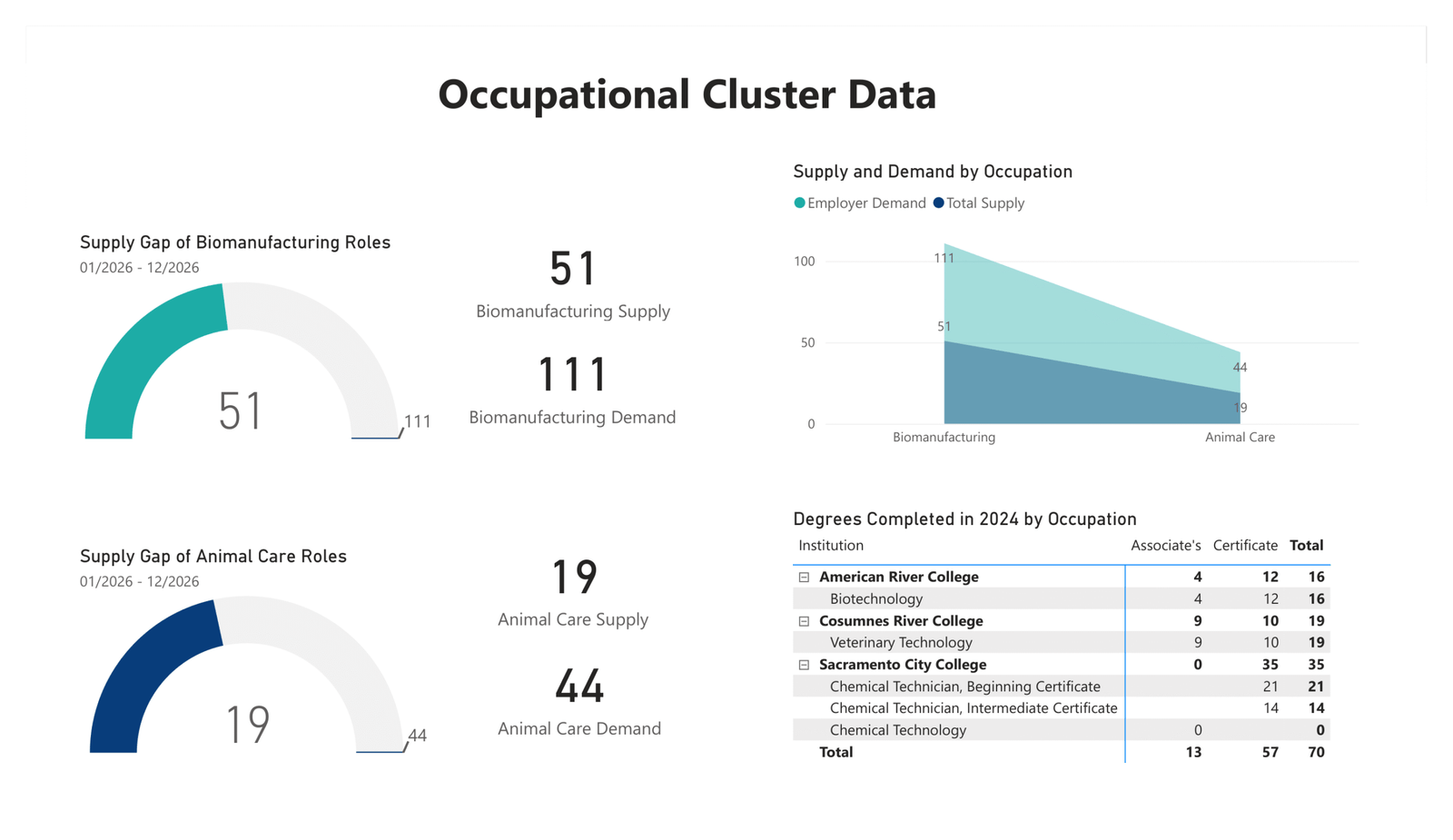Click Animal Care x-axis label in area chart
Viewport: 1453px width, 840px height.
(1239, 438)
